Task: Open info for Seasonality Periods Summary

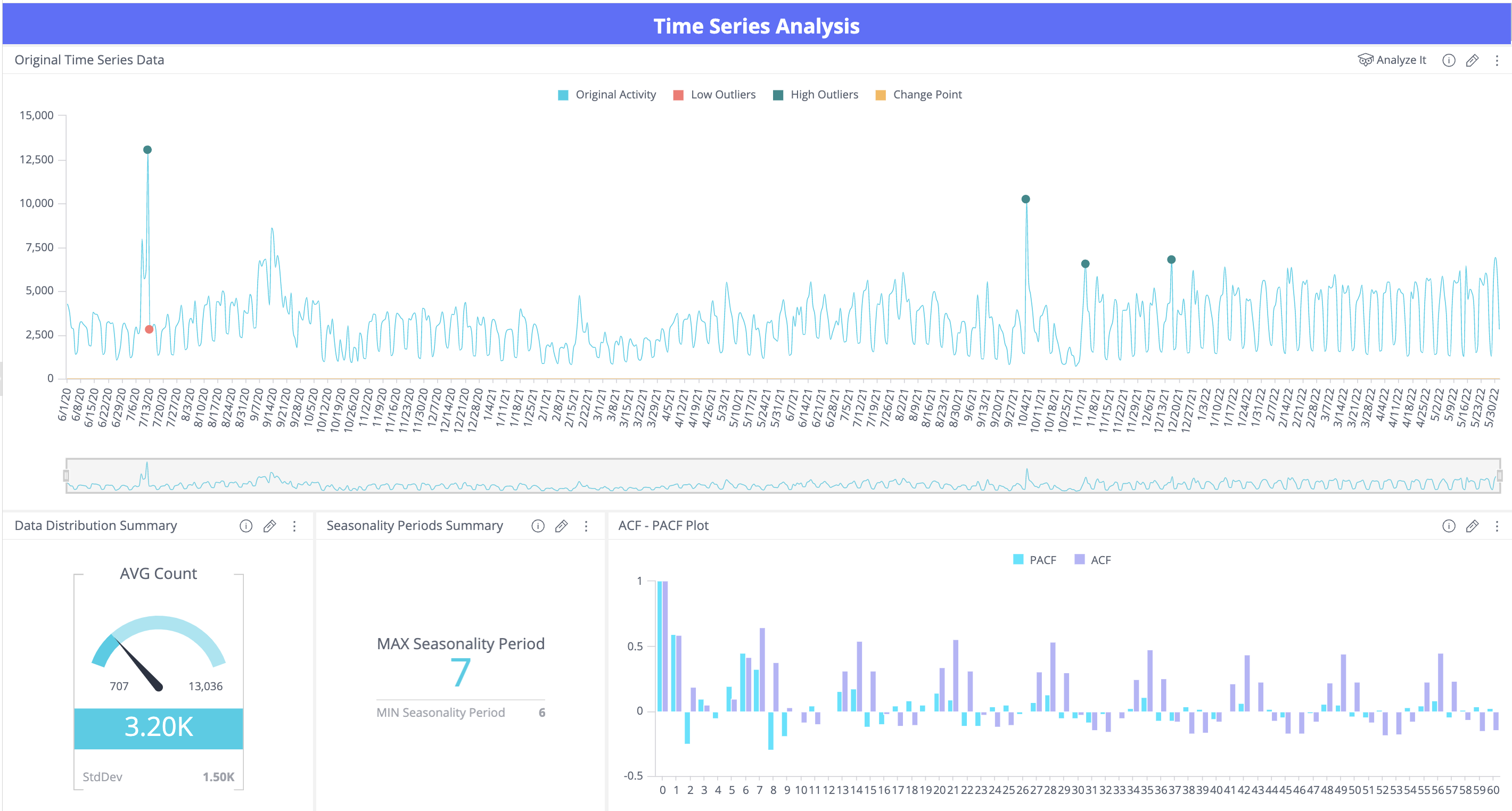Action: click(538, 526)
